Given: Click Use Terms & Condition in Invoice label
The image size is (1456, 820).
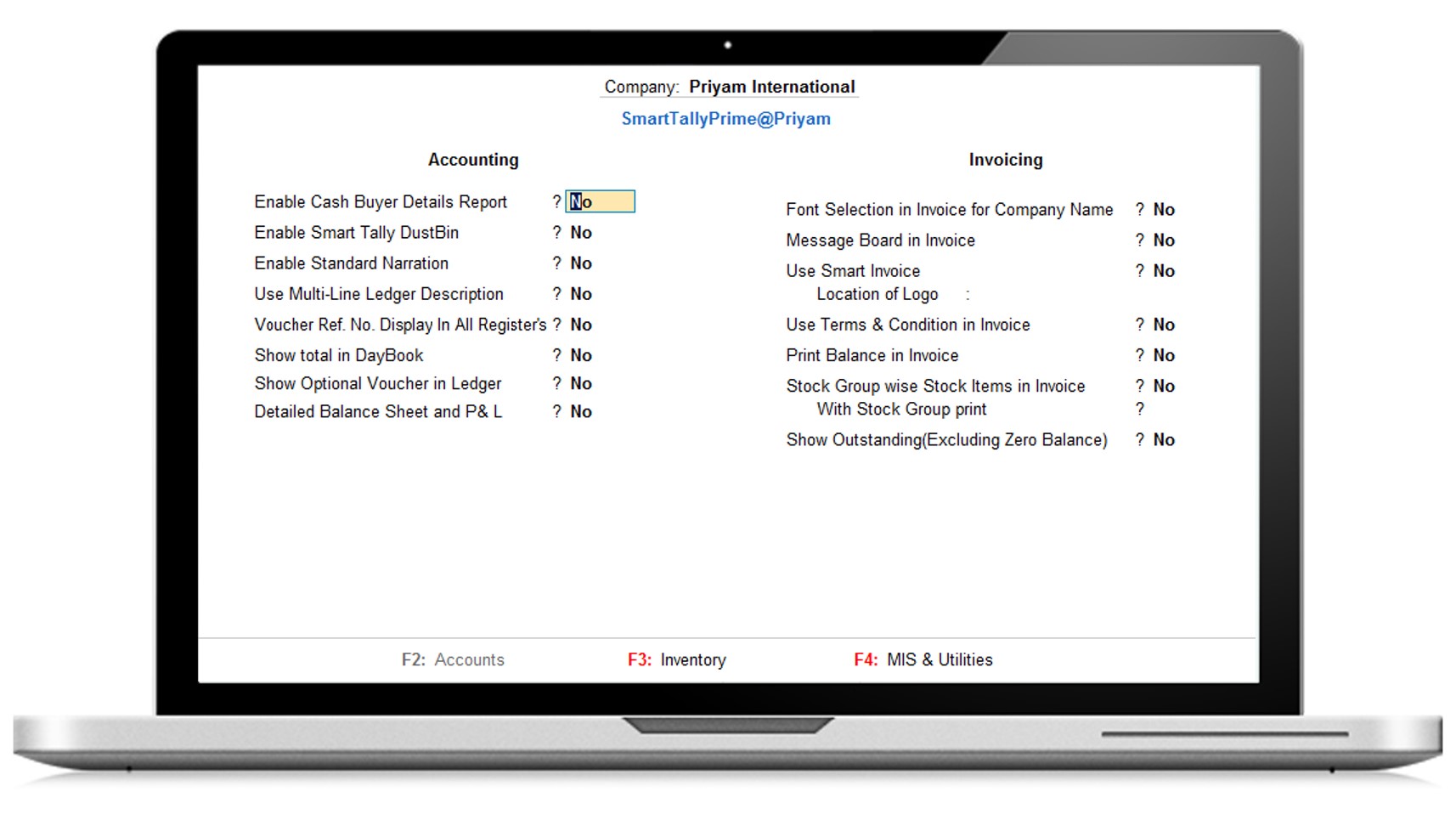Looking at the screenshot, I should (908, 325).
